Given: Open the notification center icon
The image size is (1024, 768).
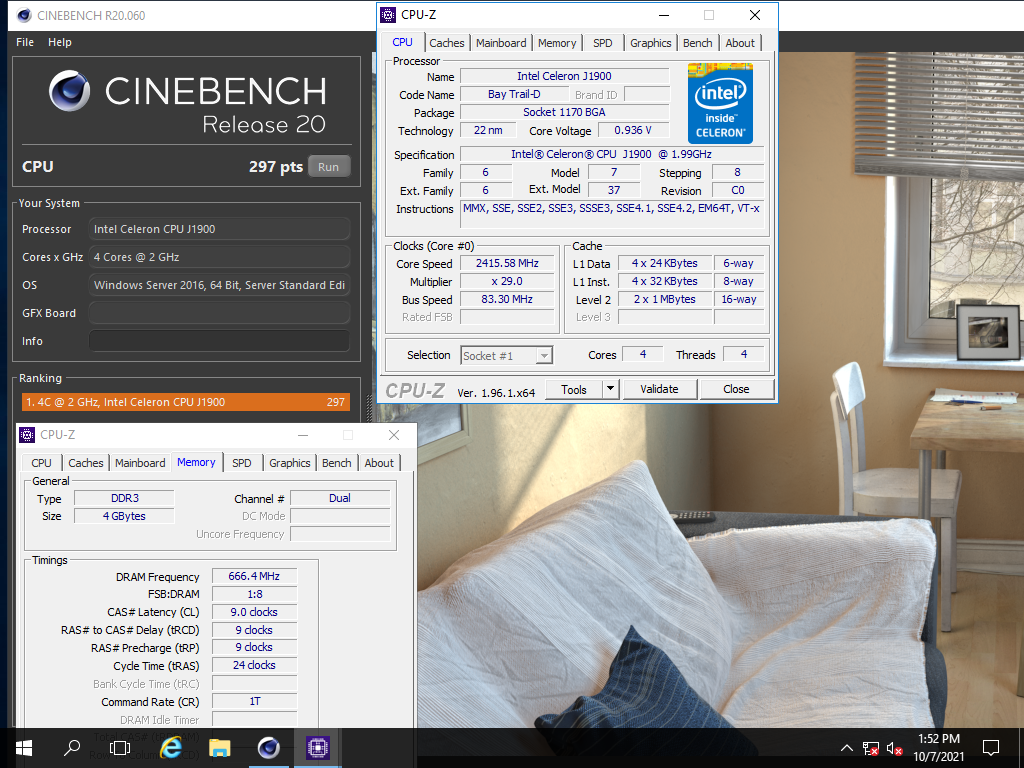Looking at the screenshot, I should [991, 748].
